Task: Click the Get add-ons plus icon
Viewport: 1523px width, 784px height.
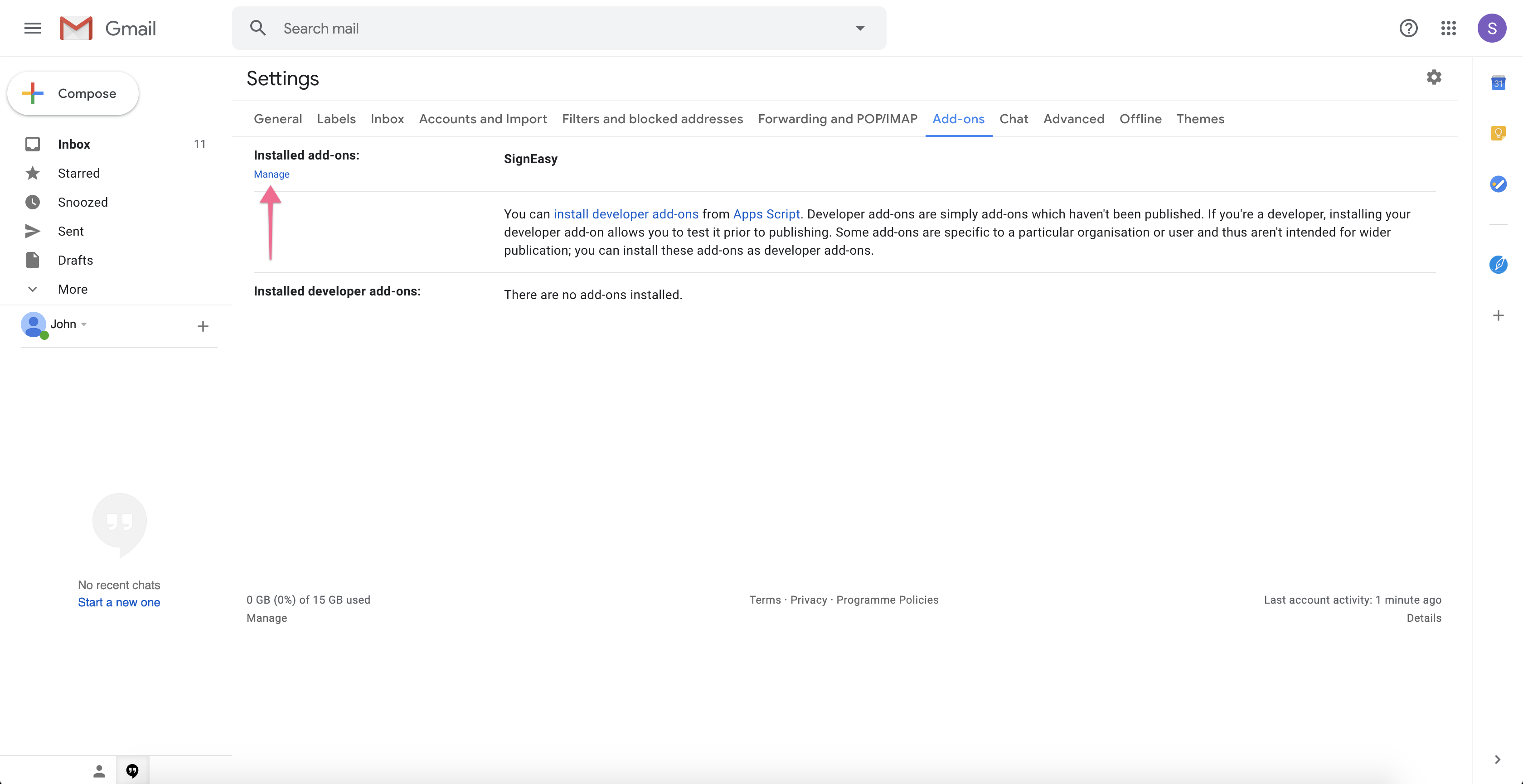Action: (x=1498, y=315)
